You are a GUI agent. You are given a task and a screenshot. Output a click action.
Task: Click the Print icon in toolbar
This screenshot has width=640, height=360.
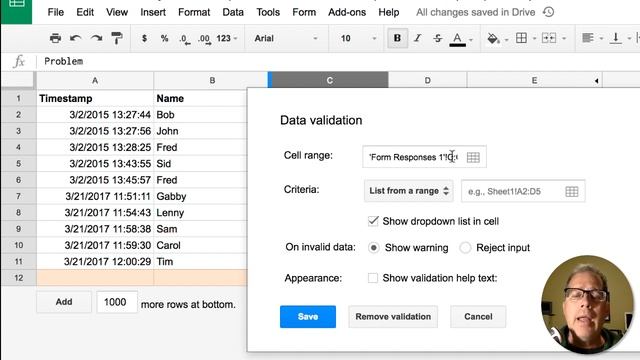[x=55, y=38]
